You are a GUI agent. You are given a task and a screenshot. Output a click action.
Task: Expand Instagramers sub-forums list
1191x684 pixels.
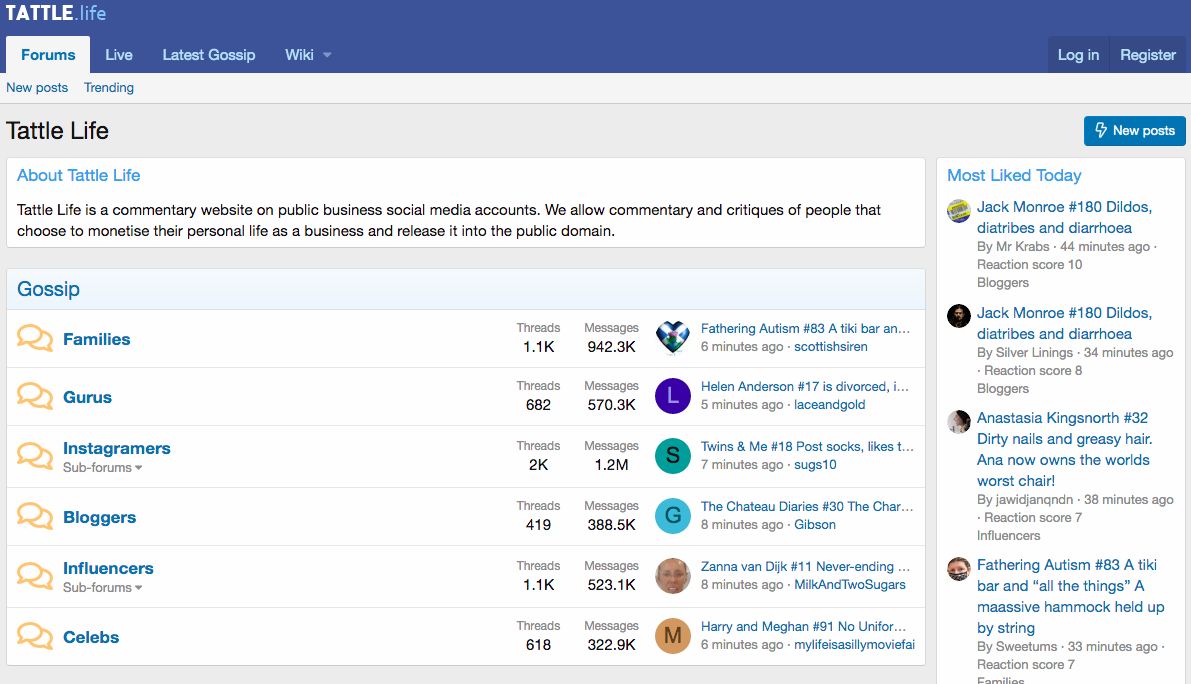(x=103, y=468)
